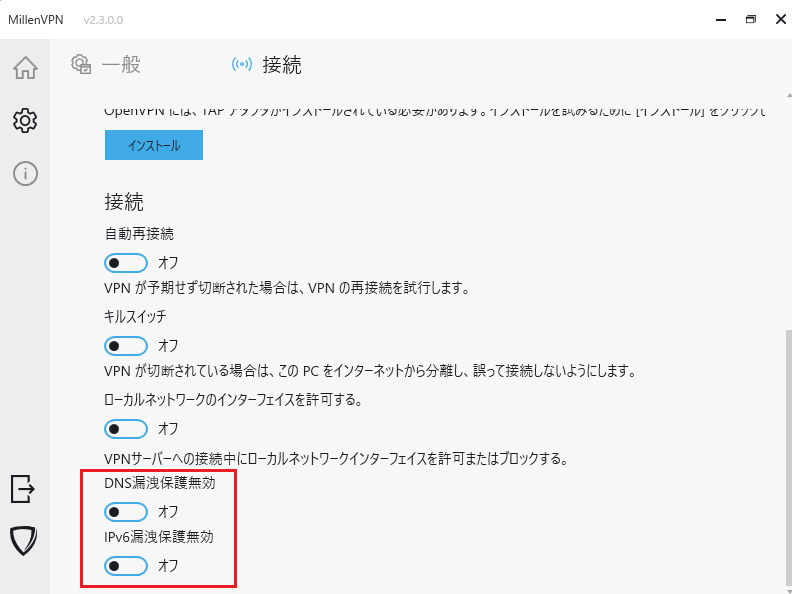Open the info icon in sidebar
Viewport: 792px width, 594px height.
[x=25, y=173]
